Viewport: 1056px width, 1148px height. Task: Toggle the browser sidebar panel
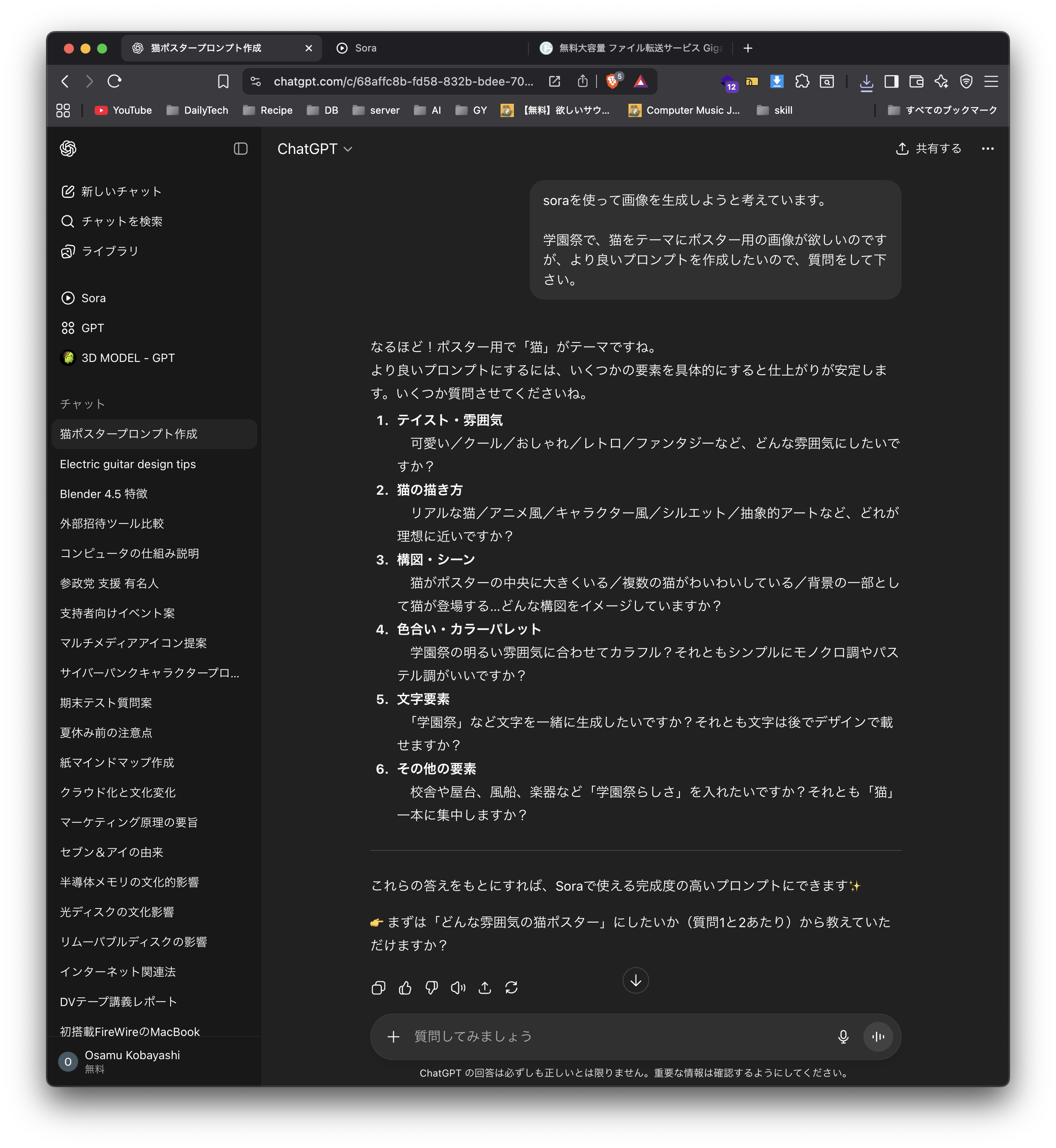pyautogui.click(x=892, y=82)
